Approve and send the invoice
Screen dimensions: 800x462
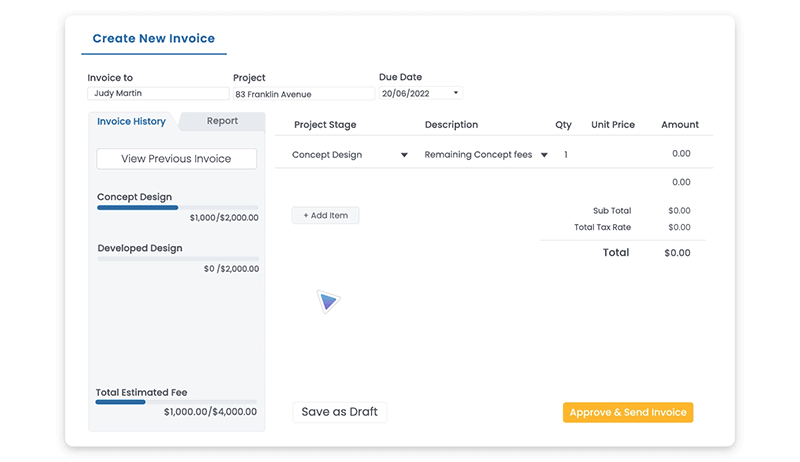pos(628,413)
